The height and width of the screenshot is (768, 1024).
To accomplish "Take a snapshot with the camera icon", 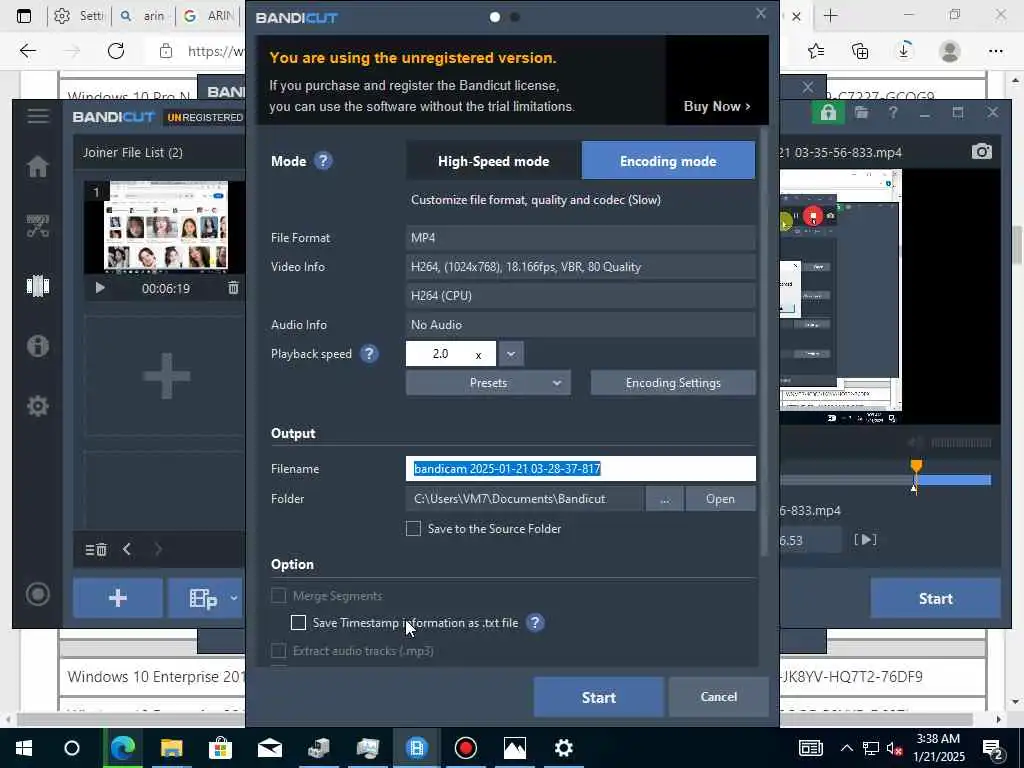I will 982,152.
